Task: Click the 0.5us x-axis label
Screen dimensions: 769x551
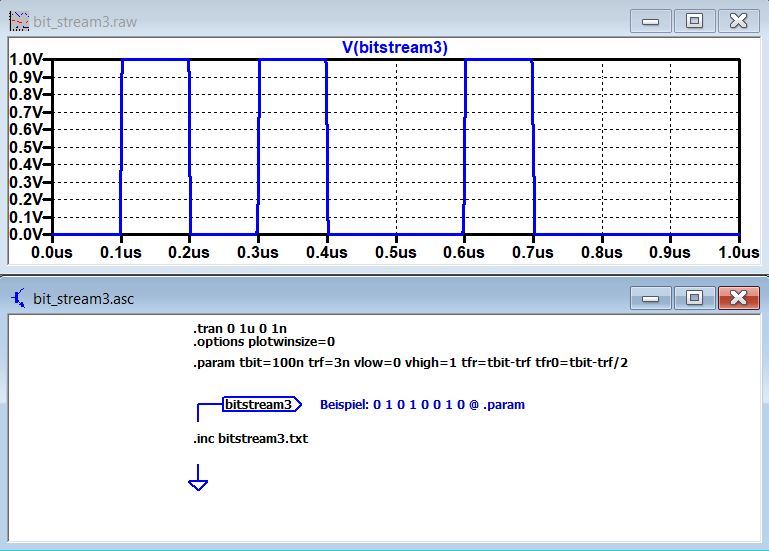Action: pos(396,252)
